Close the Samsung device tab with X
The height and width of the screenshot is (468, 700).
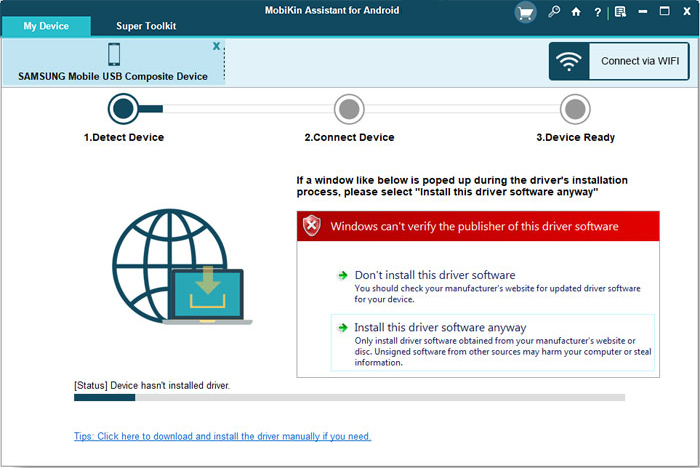pos(216,46)
